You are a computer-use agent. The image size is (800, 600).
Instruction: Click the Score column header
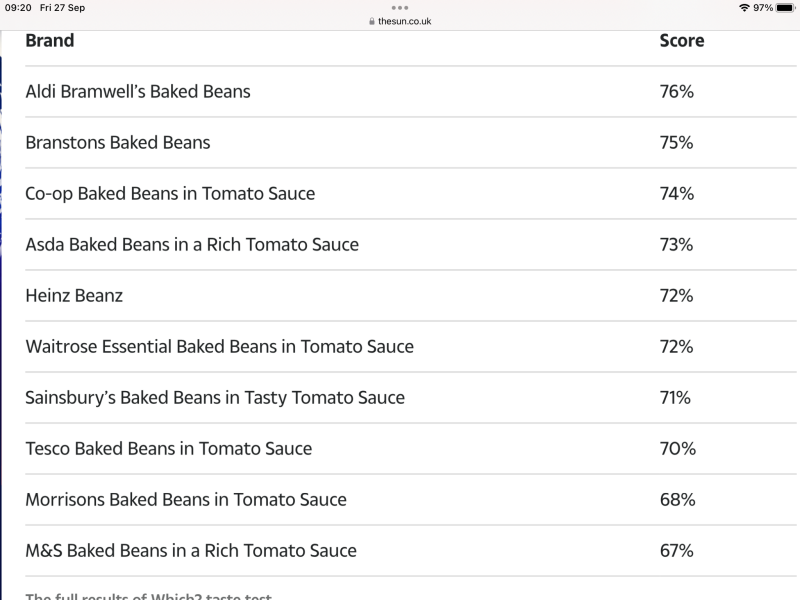(x=681, y=40)
